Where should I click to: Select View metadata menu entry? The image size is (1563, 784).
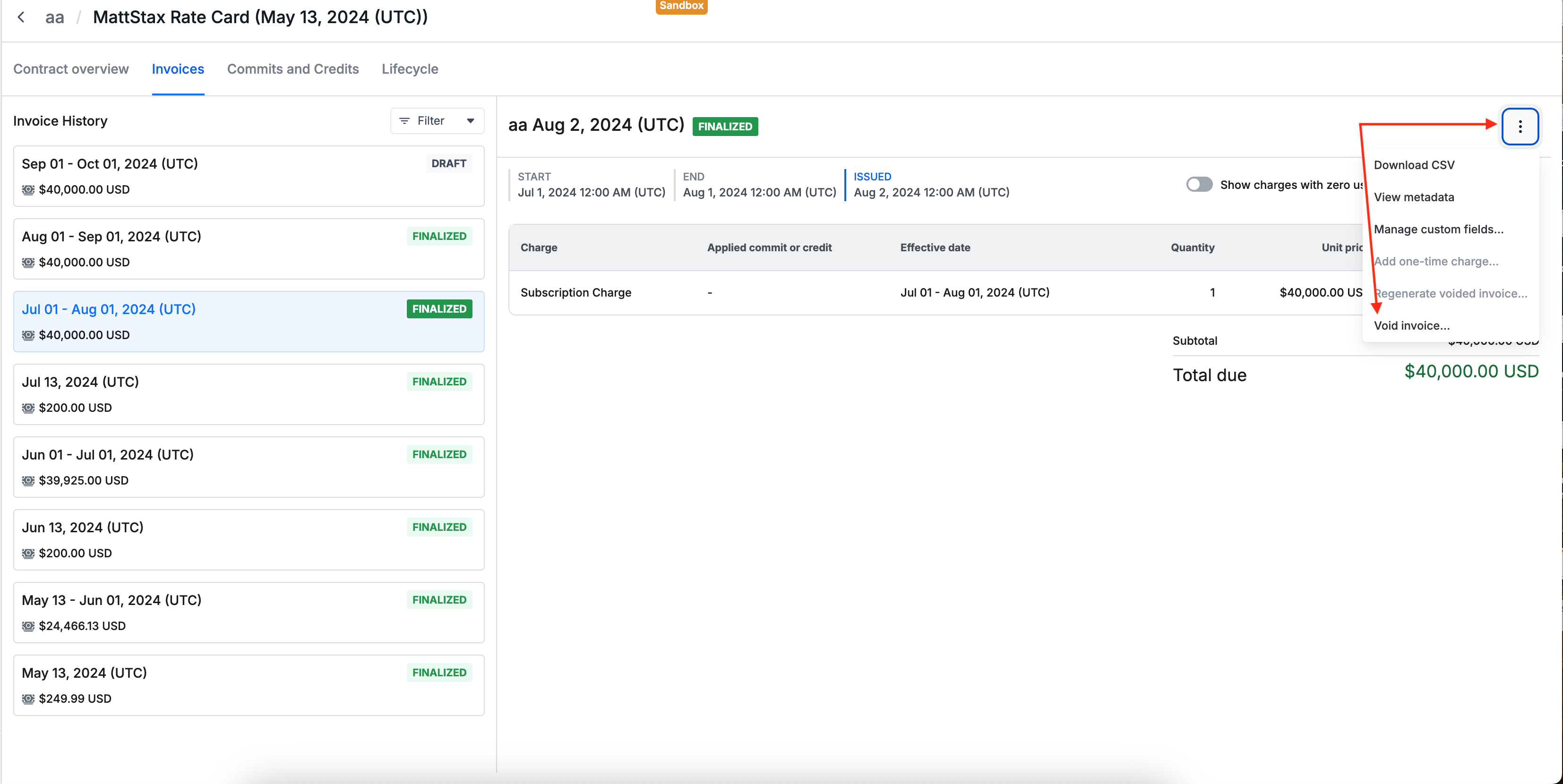(x=1414, y=197)
